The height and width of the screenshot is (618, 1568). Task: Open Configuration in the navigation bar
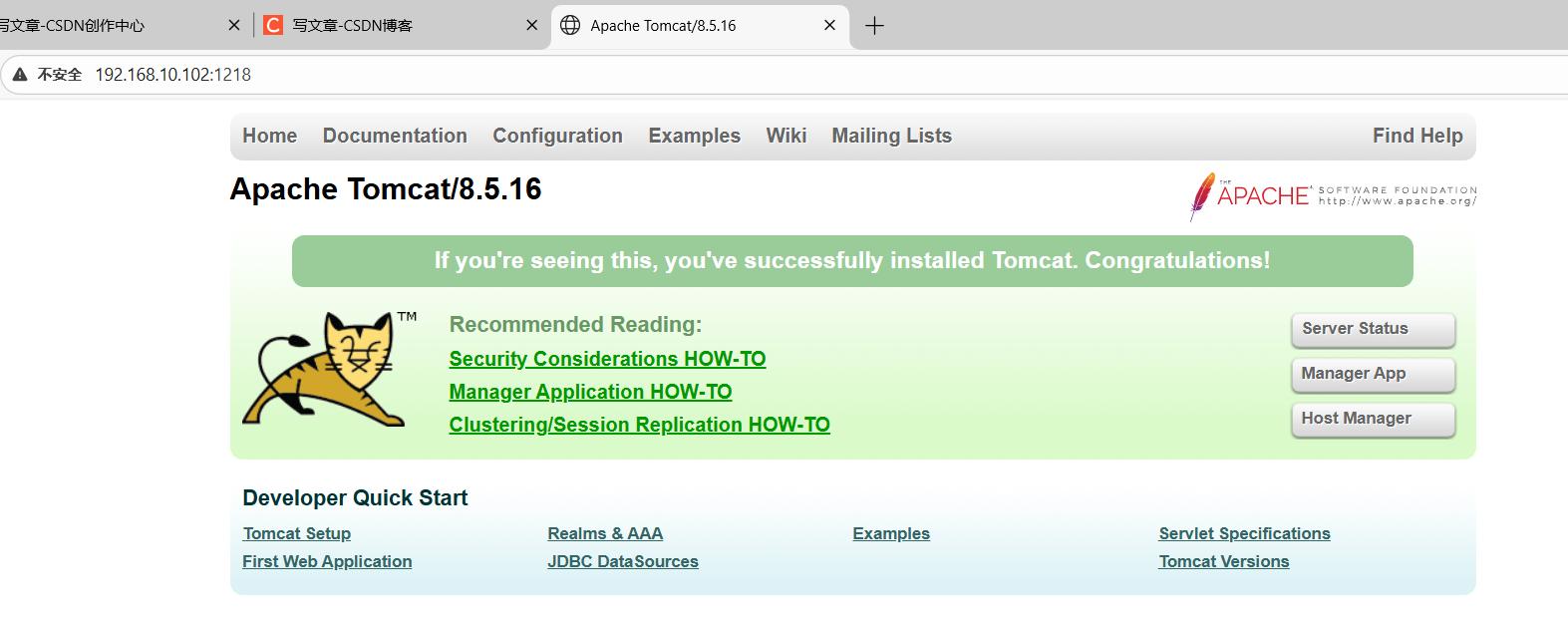point(557,136)
